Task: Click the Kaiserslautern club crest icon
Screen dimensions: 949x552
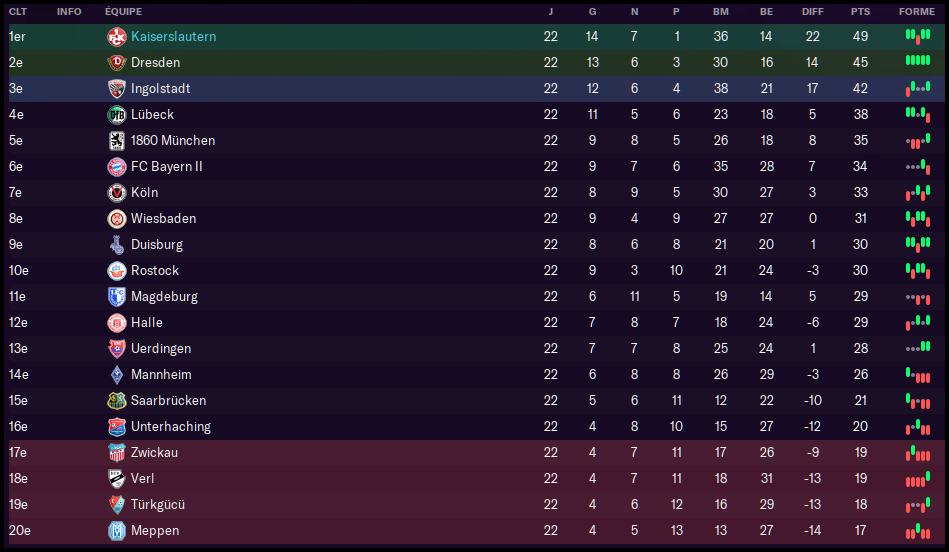Action: pyautogui.click(x=116, y=36)
